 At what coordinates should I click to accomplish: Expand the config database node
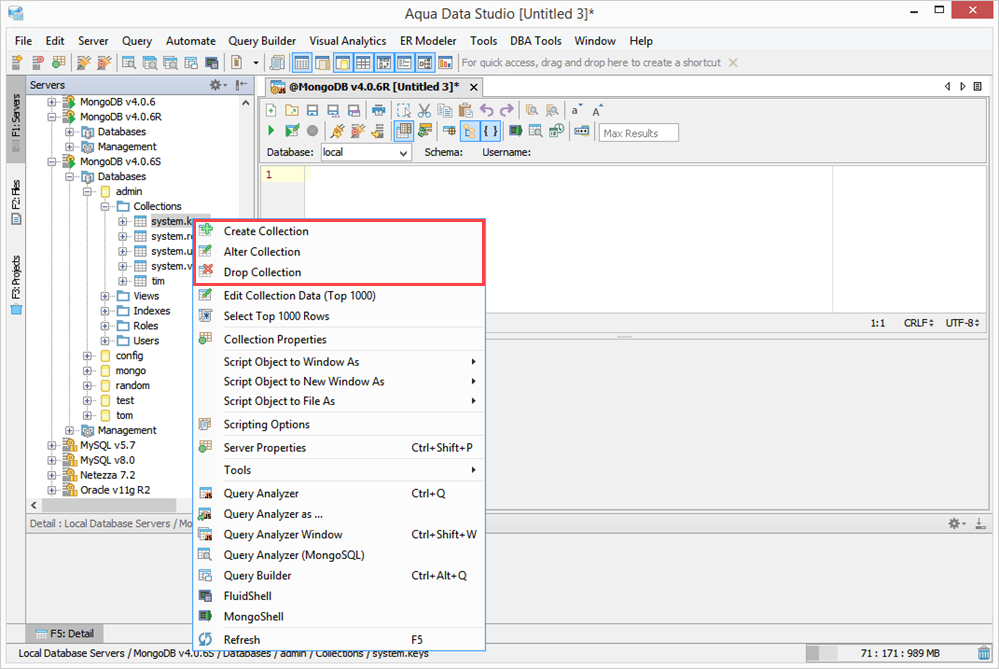(87, 356)
